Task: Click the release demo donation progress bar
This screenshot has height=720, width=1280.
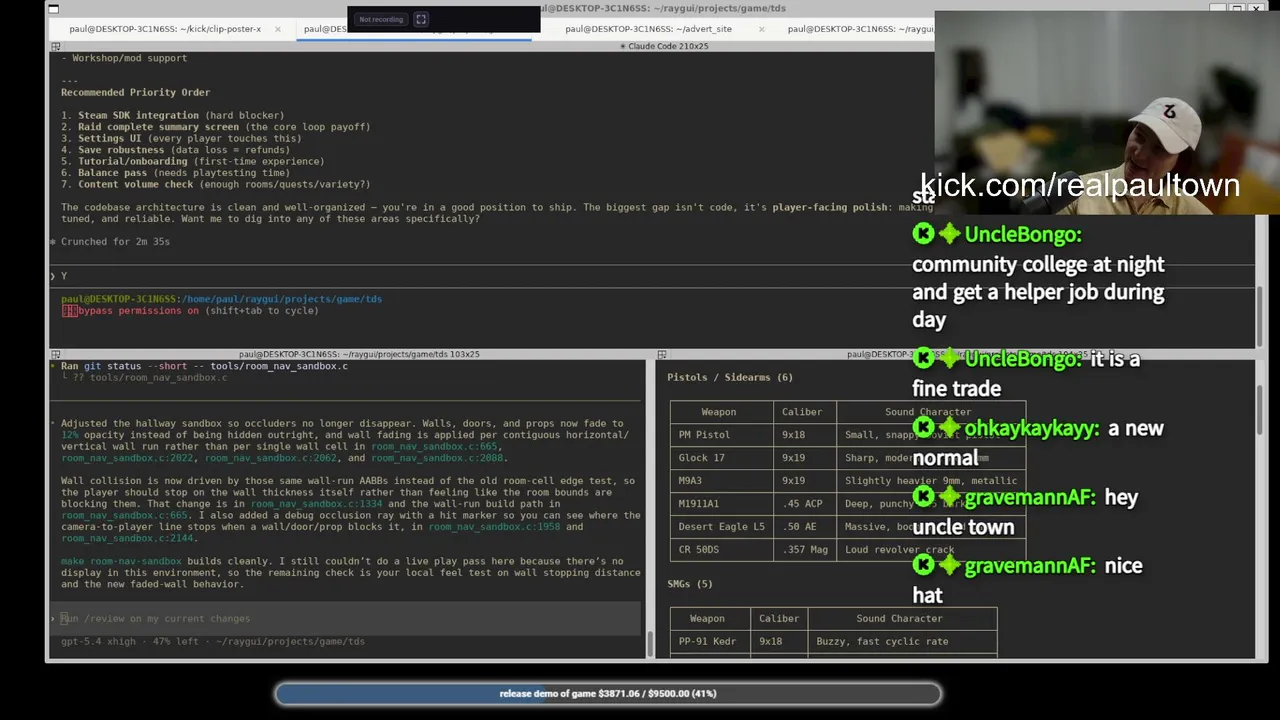Action: pos(608,693)
